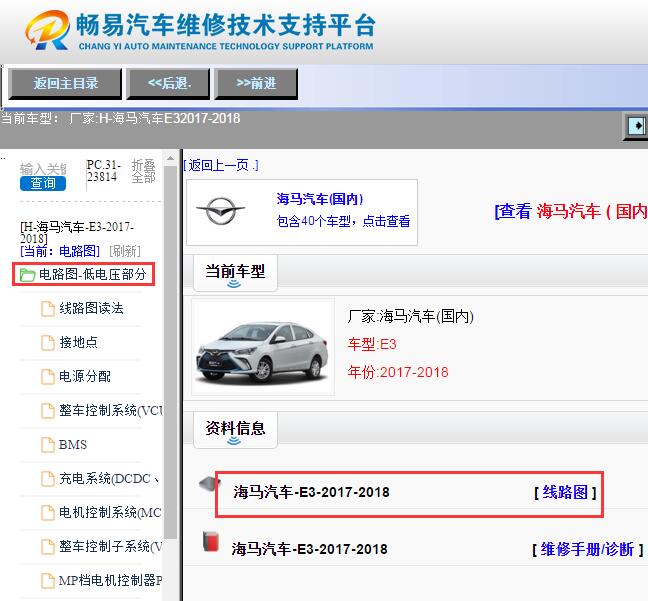
Task: Select the 当前车型 tab
Action: pos(235,273)
